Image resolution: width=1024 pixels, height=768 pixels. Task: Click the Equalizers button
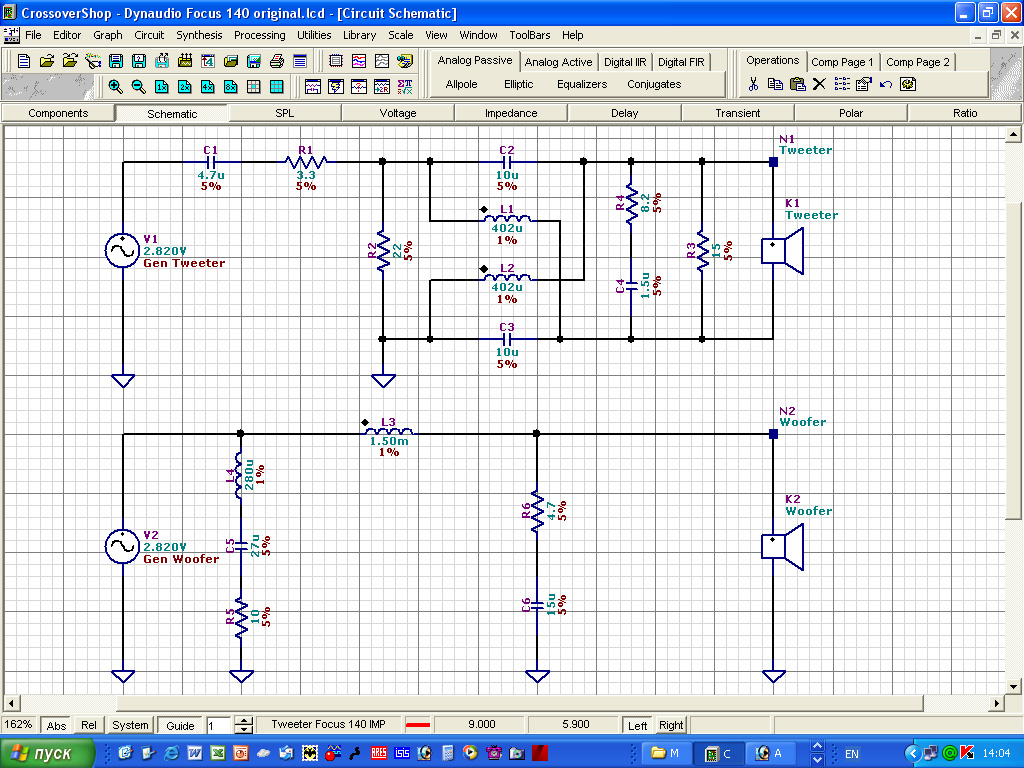582,84
